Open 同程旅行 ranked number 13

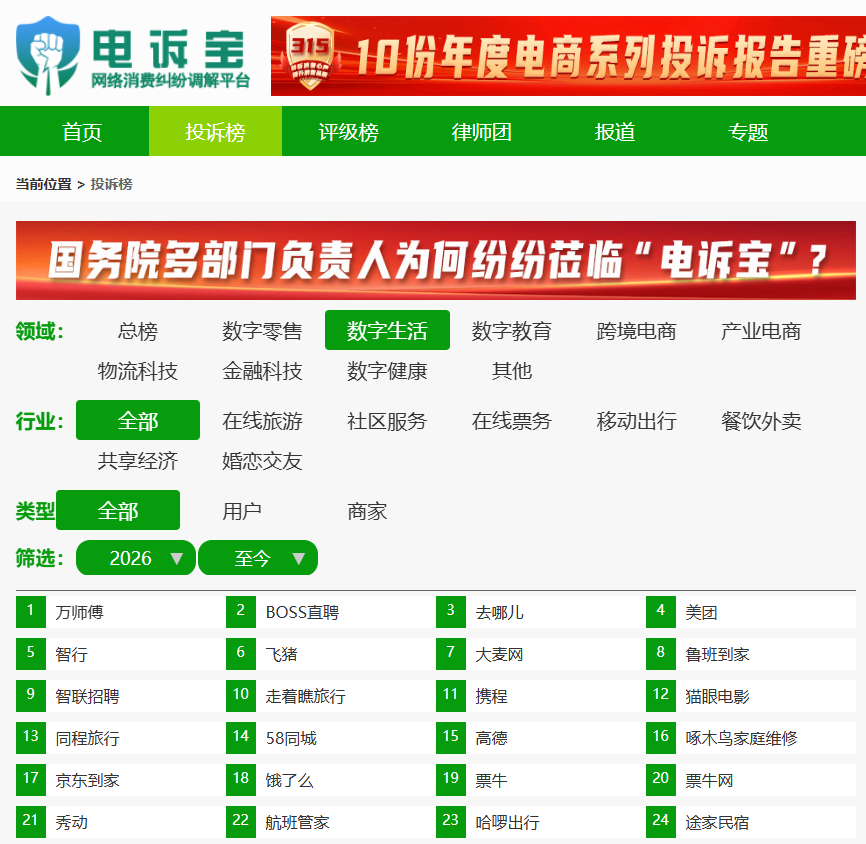[87, 738]
